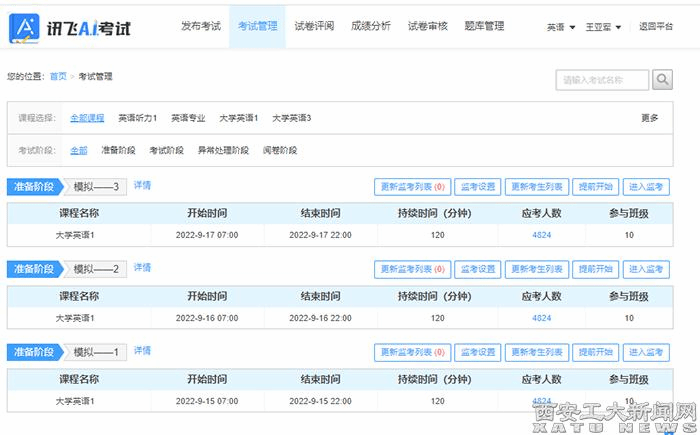Click the iFlytek AI exam logo
Image resolution: width=700 pixels, height=435 pixels.
[x=75, y=26]
